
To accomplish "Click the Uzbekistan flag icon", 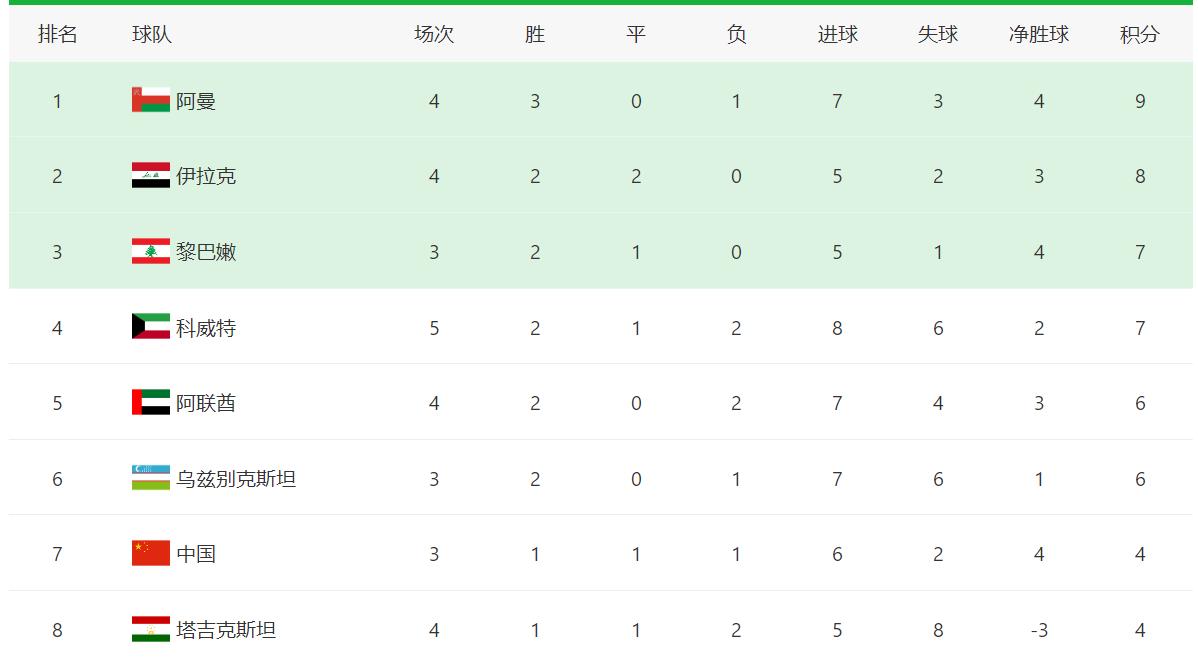I will tap(150, 478).
